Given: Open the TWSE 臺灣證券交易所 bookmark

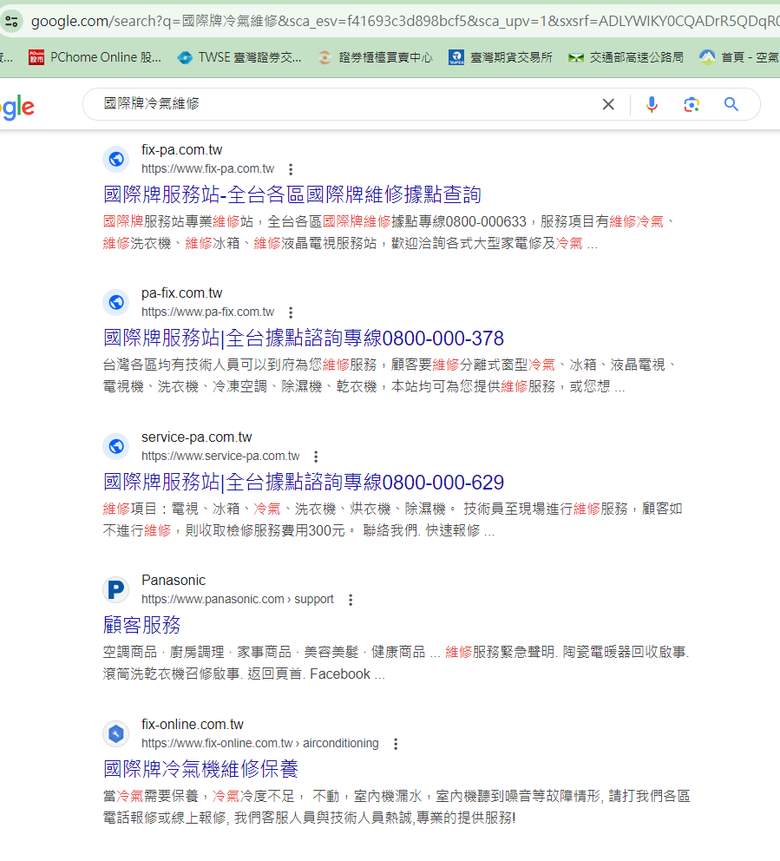Looking at the screenshot, I should 239,57.
